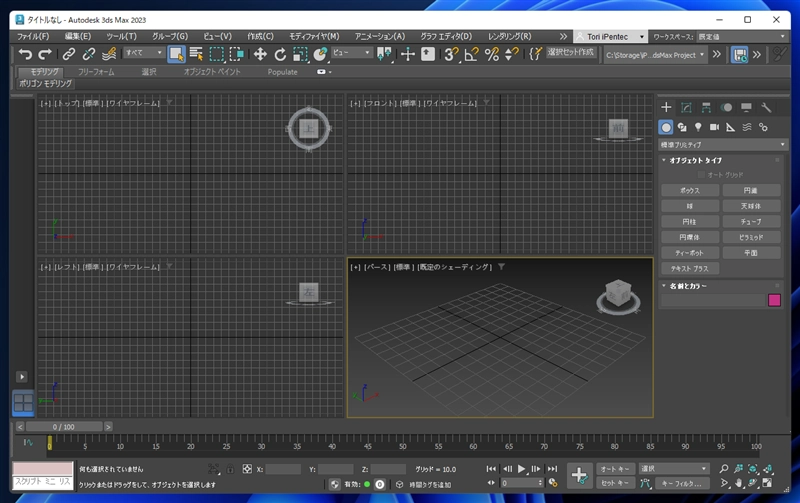Switch to the オブジェクト ペイント ribbon tab
The image size is (800, 503).
(212, 72)
